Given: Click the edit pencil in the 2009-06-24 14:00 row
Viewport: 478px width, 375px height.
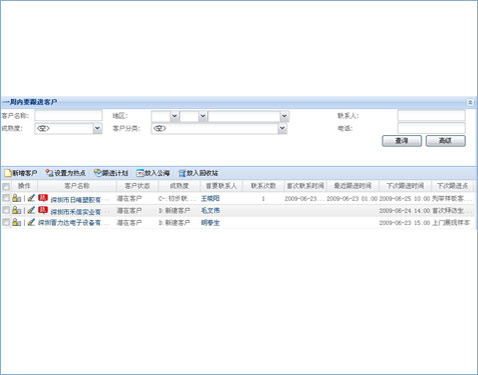Looking at the screenshot, I should tap(31, 210).
